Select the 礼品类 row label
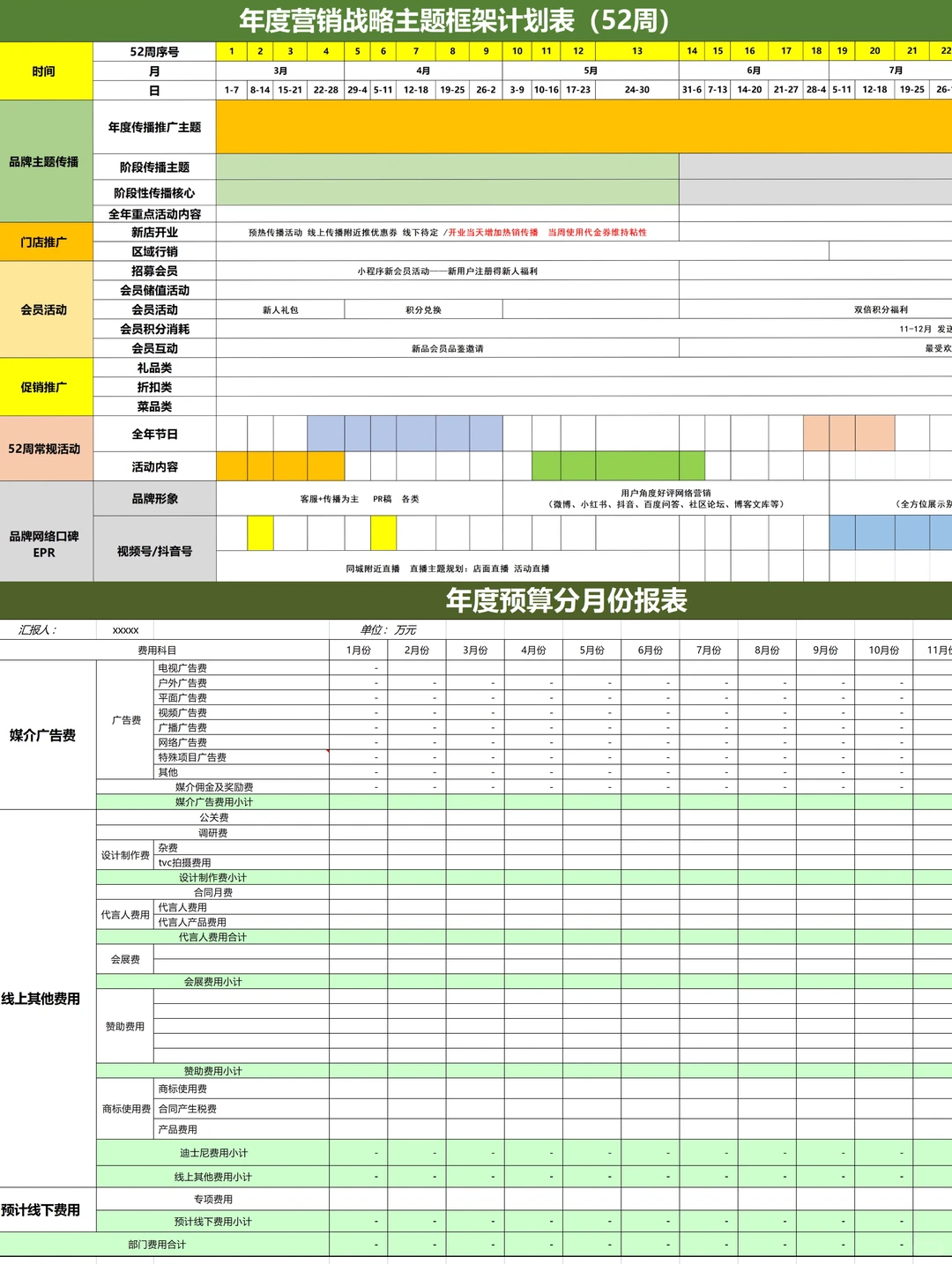 coord(154,368)
